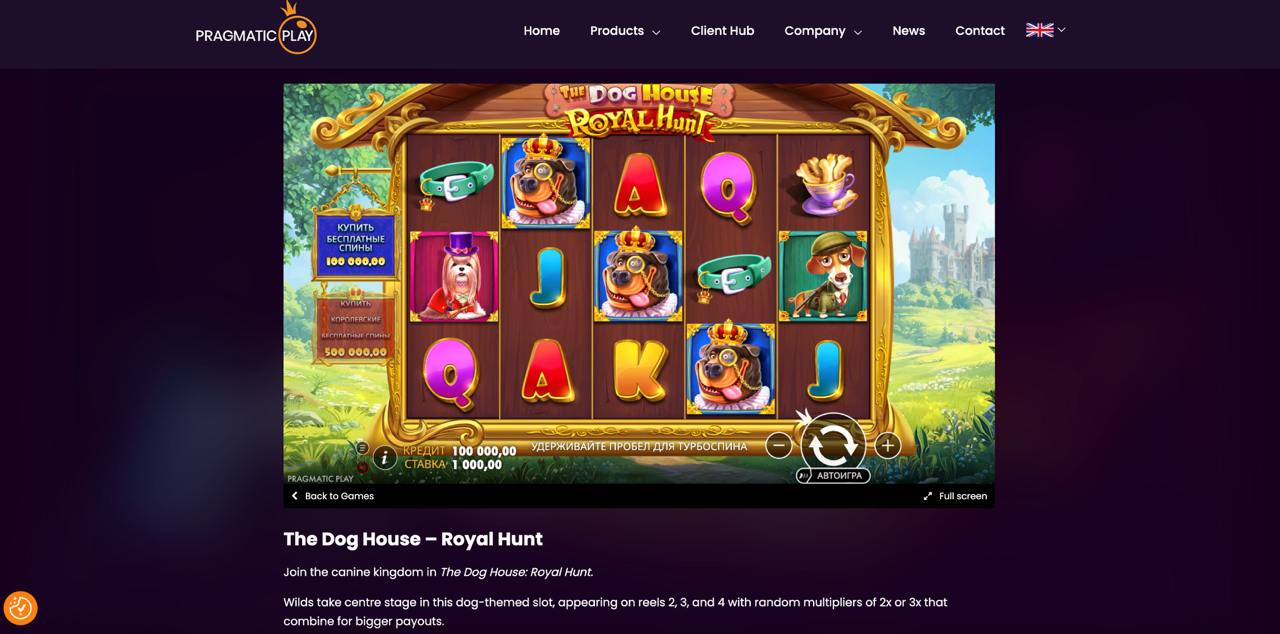
Task: Click the Dog House Royal Hunt game logo
Action: pos(636,110)
